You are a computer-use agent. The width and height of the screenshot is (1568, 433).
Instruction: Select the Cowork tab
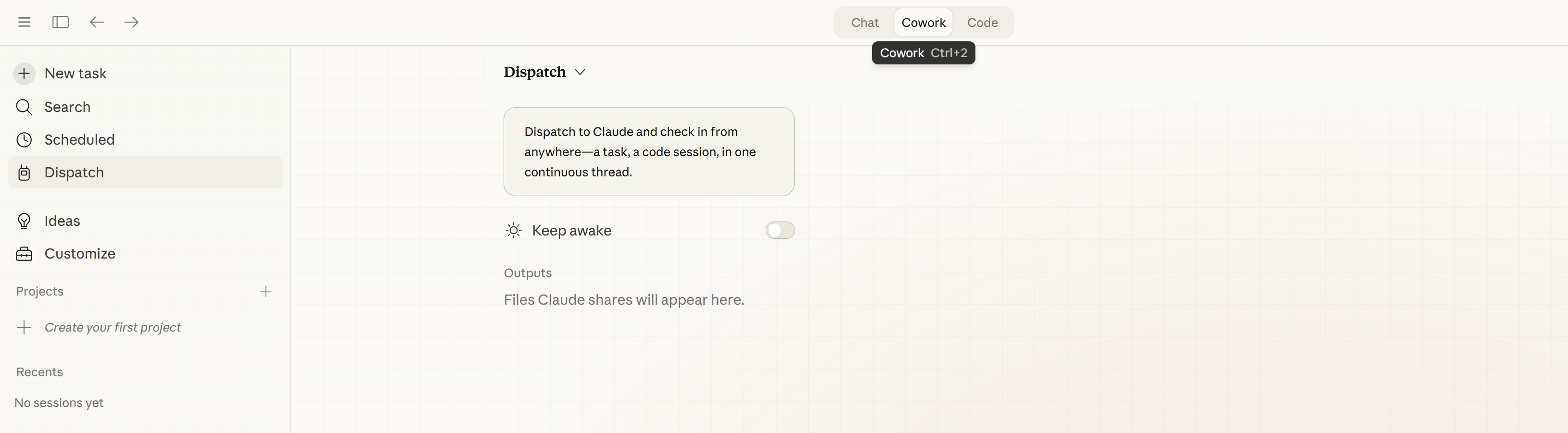click(x=923, y=23)
